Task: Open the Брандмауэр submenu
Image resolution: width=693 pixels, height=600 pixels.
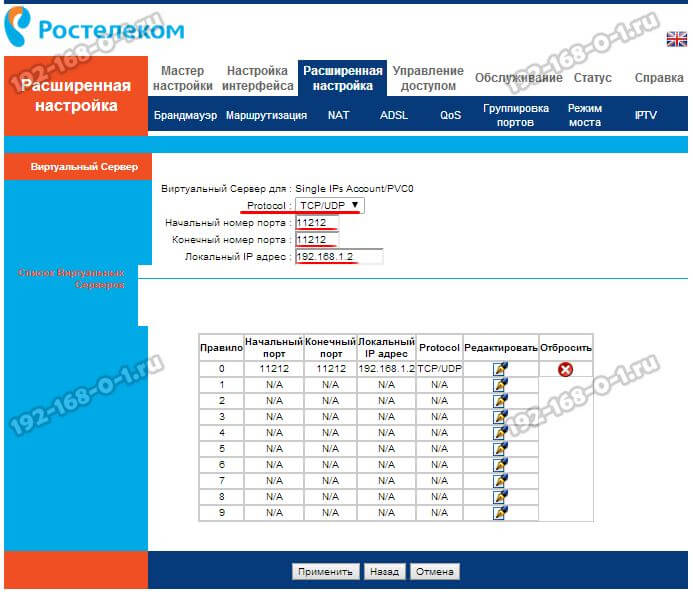Action: click(x=185, y=115)
